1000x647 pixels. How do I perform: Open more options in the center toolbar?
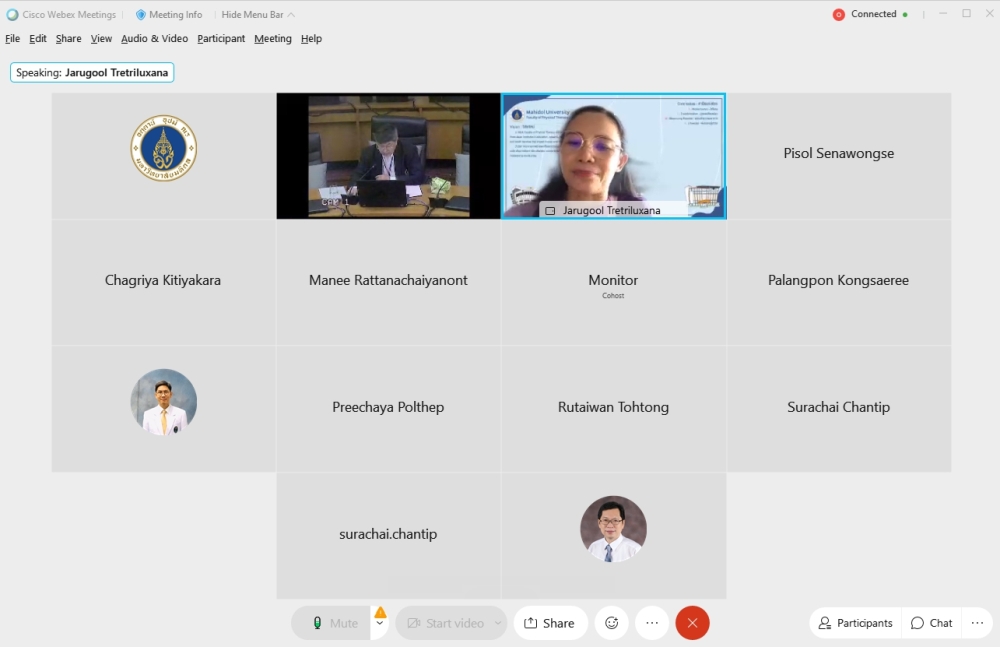652,623
